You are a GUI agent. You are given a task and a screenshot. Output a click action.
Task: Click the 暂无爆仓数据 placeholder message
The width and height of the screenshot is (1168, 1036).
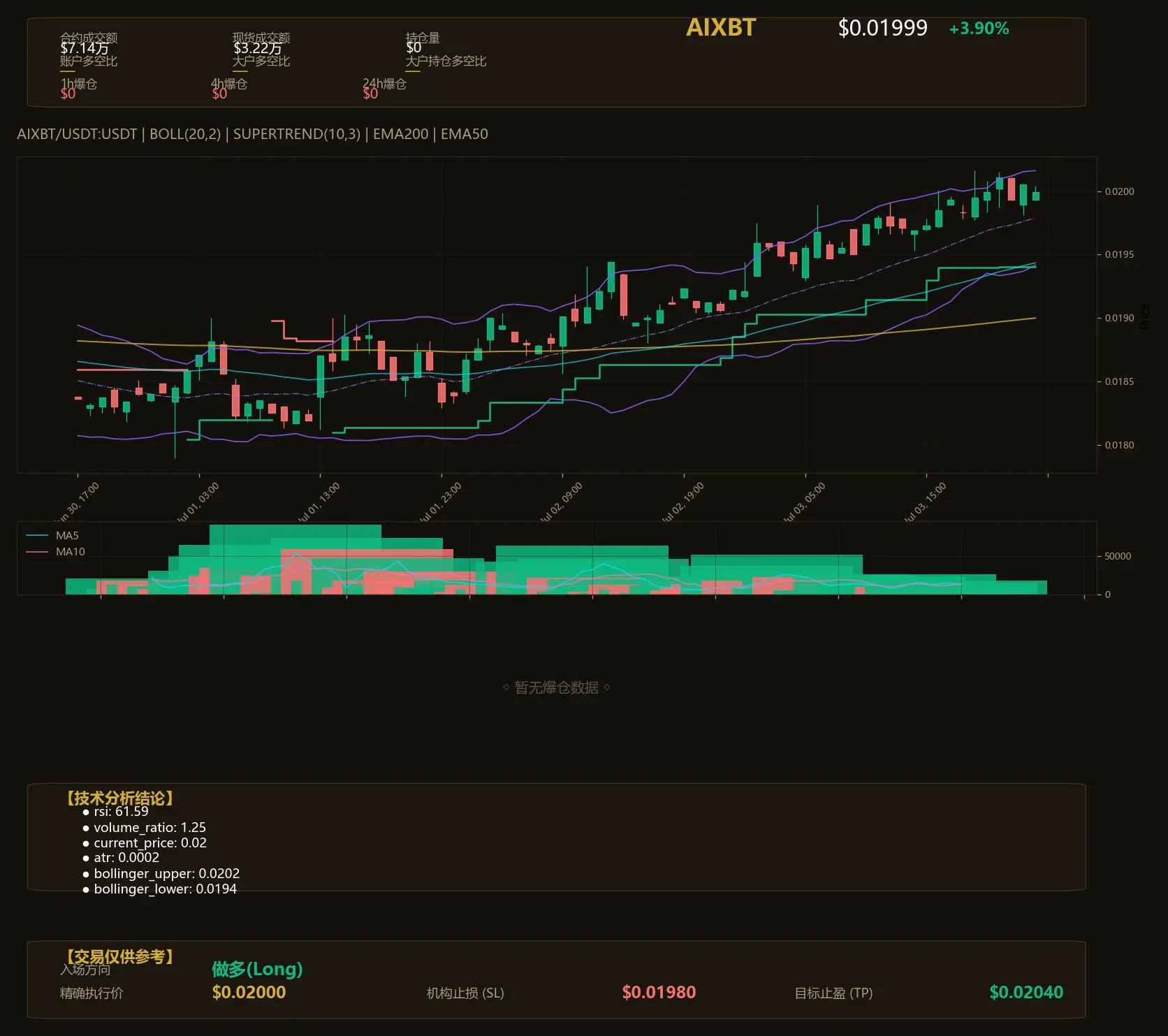[x=557, y=687]
